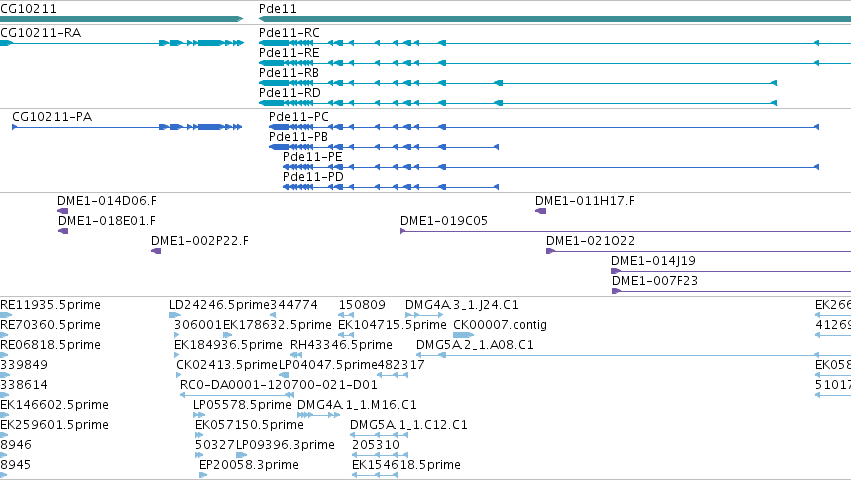Click the CK02413.5prime EST label
Viewport: 851px width, 480px height.
(227, 365)
